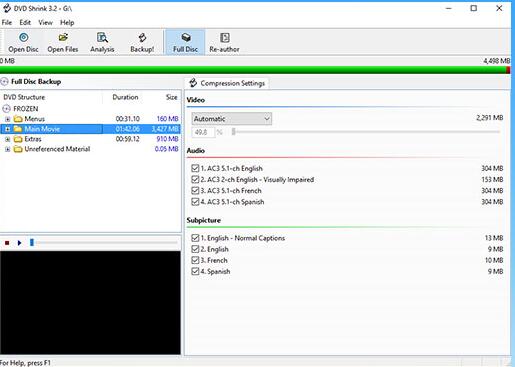Image resolution: width=515 pixels, height=367 pixels.
Task: Click the Duration column header
Action: point(125,97)
